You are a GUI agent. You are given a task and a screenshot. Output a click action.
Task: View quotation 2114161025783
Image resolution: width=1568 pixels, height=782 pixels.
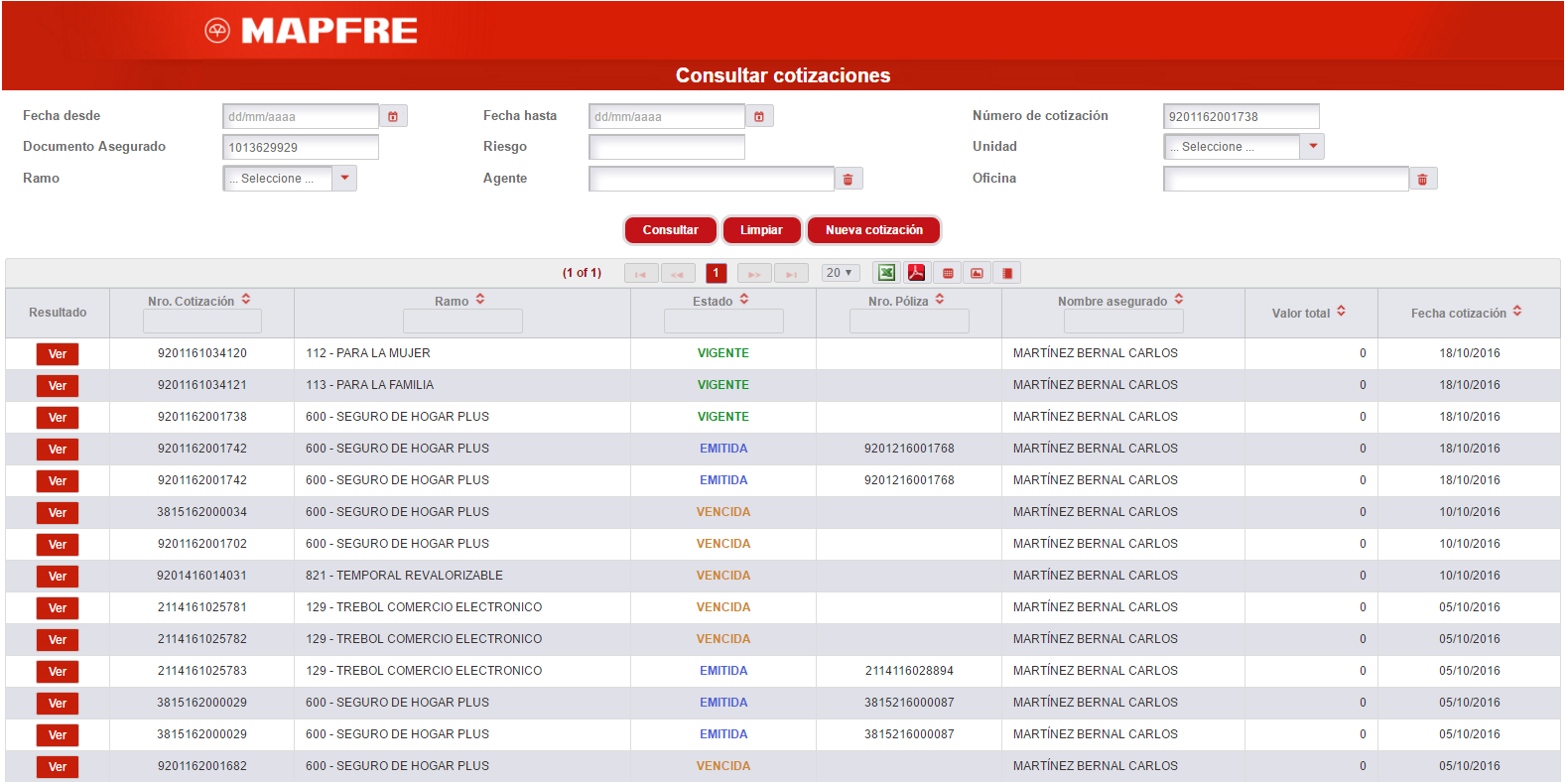(58, 672)
